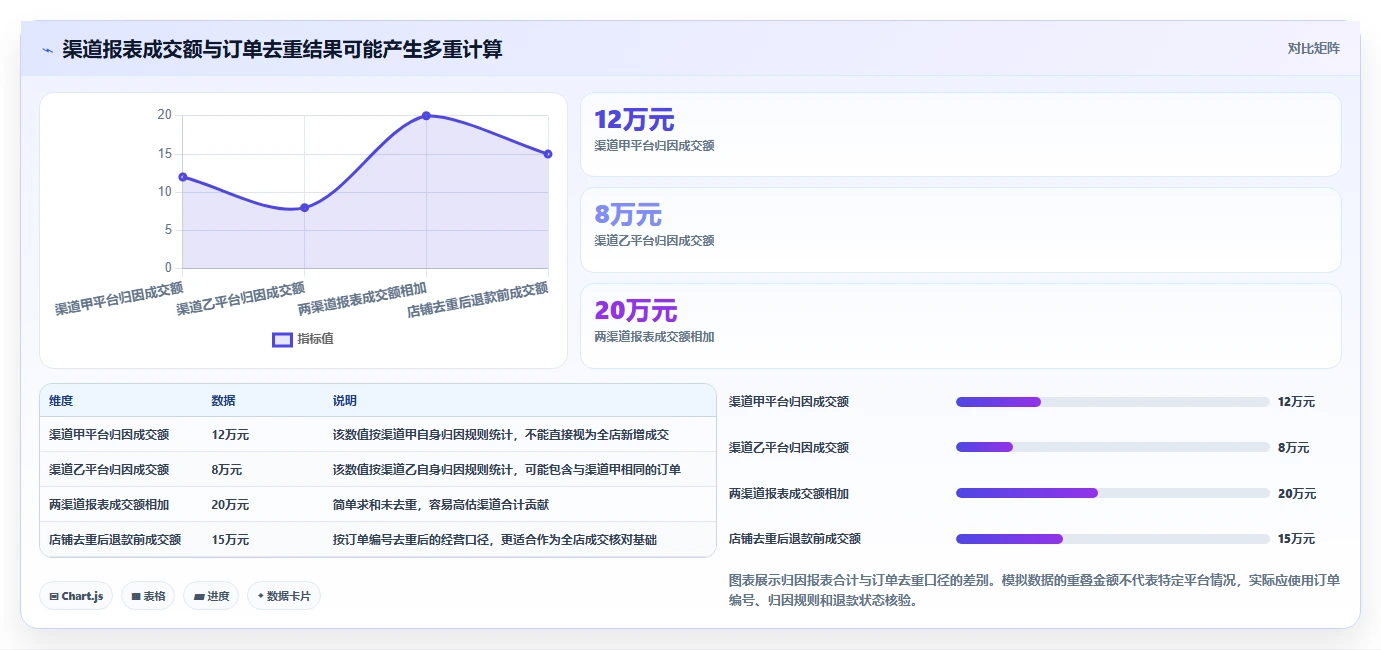The image size is (1381, 650).
Task: Click the 维度 column header
Action: [x=61, y=401]
